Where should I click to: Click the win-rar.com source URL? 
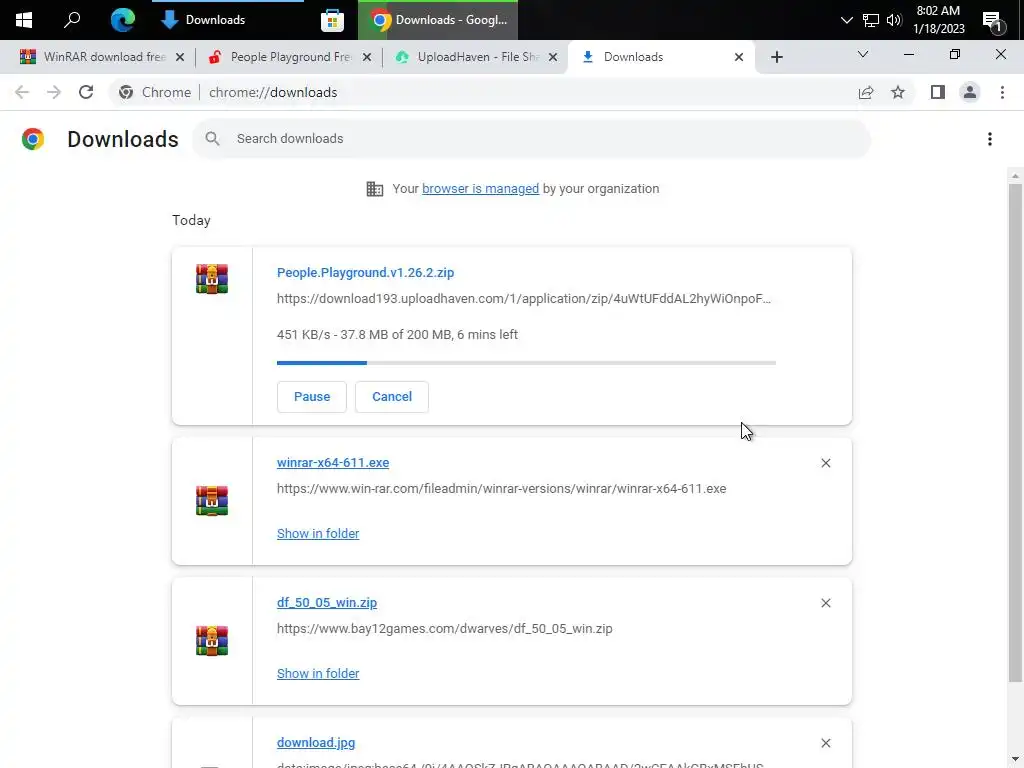pos(502,488)
